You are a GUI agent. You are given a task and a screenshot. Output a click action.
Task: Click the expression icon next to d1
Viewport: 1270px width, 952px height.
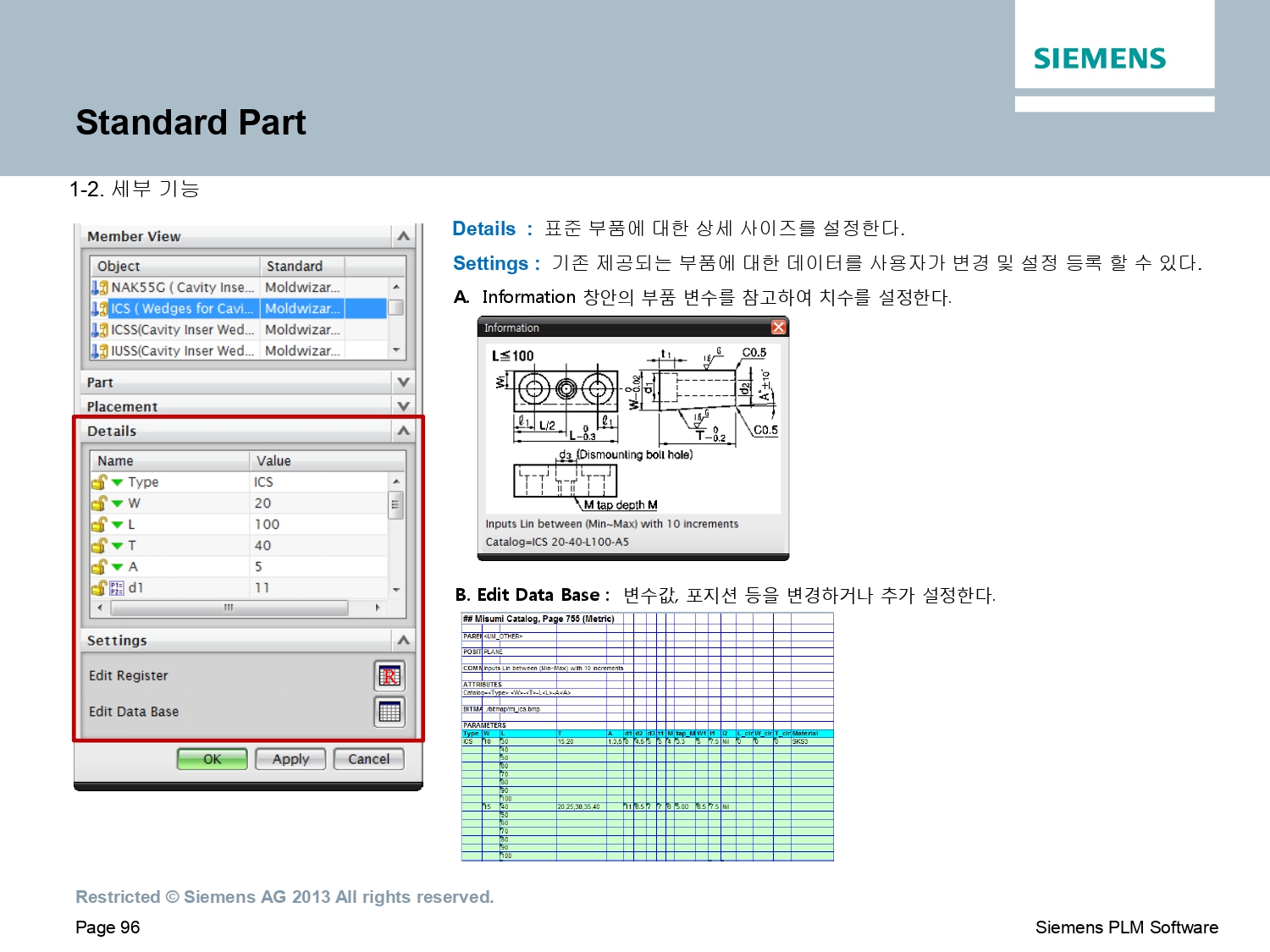[118, 588]
